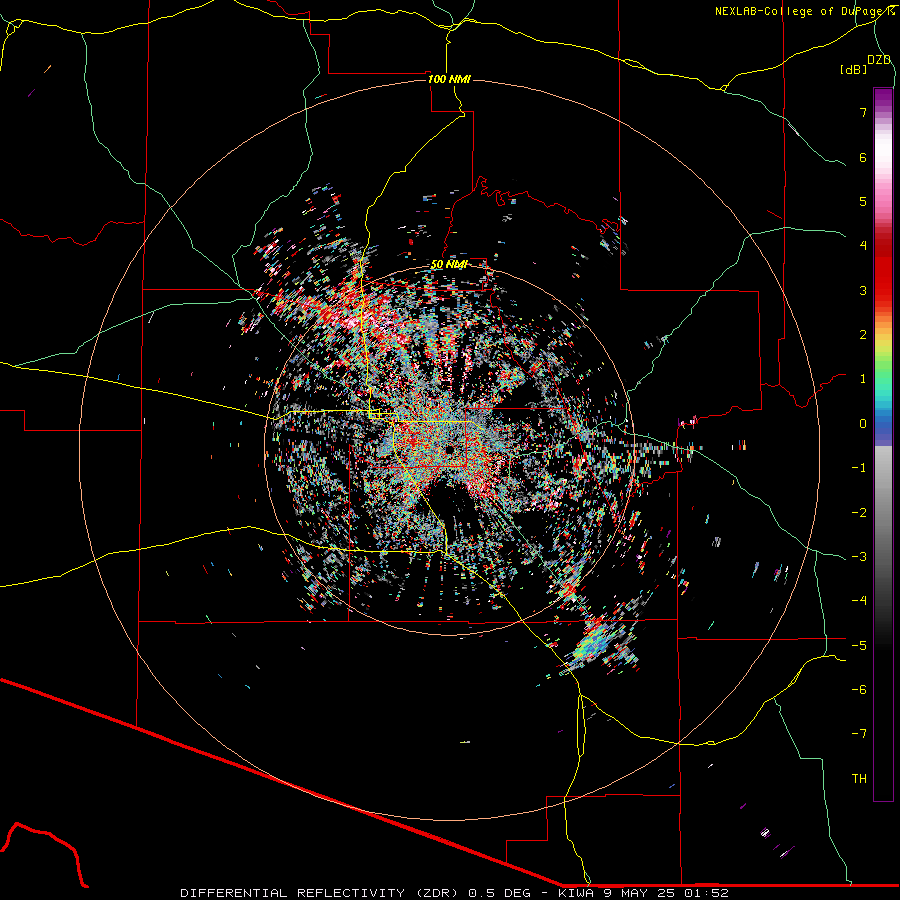Click the Differential Reflectivity caption at bottom

[454, 893]
